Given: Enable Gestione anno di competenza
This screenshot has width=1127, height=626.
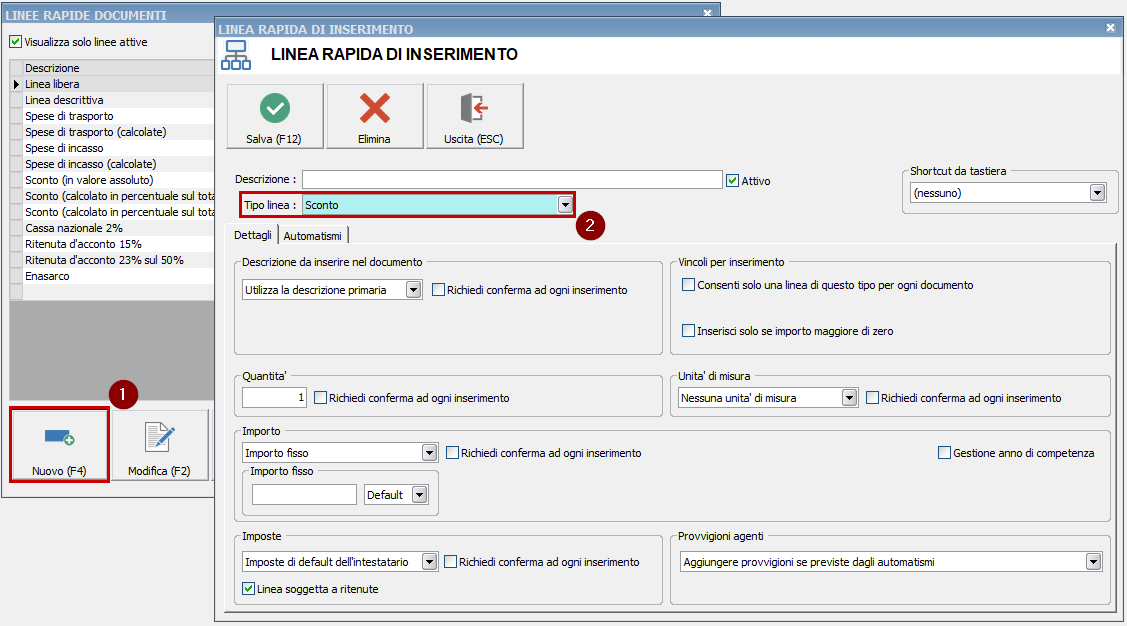Looking at the screenshot, I should coord(944,453).
